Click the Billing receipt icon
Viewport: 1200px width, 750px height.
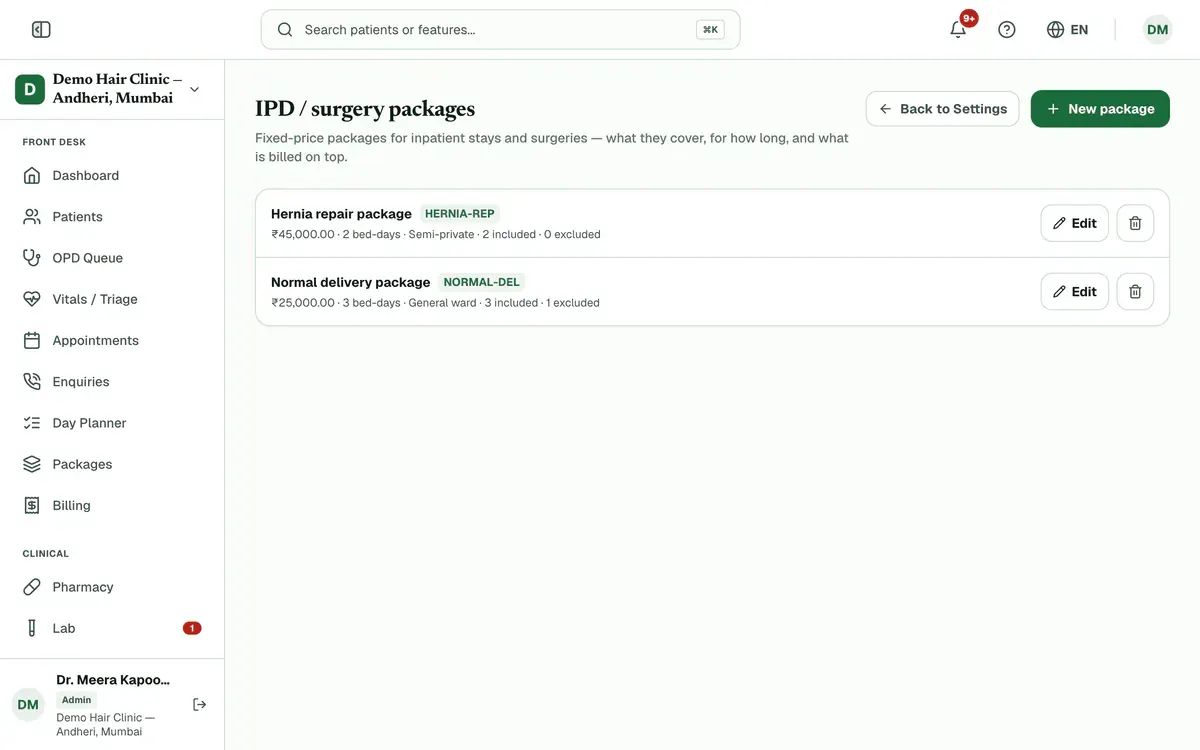tap(32, 505)
